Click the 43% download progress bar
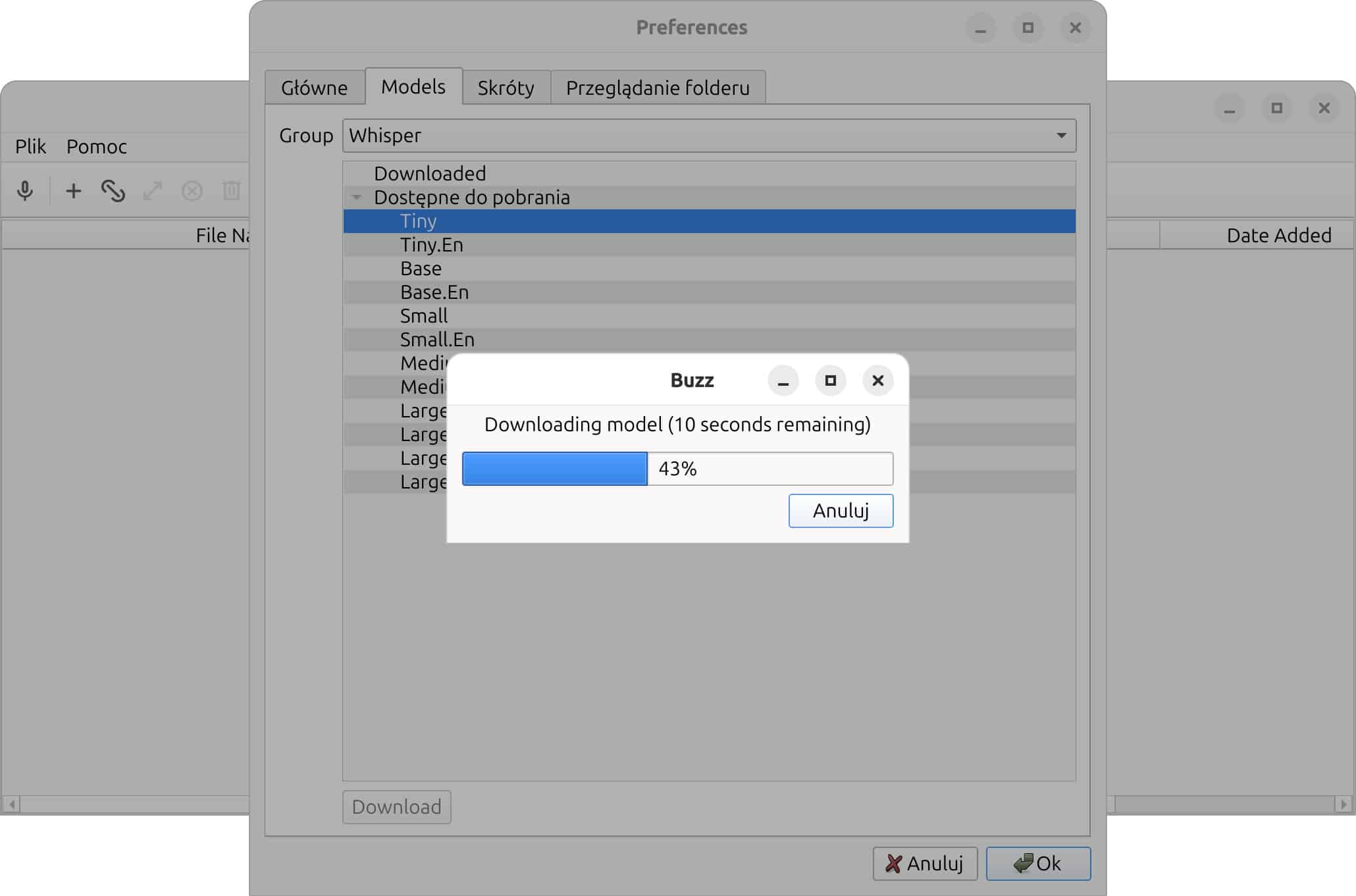 pyautogui.click(x=677, y=469)
